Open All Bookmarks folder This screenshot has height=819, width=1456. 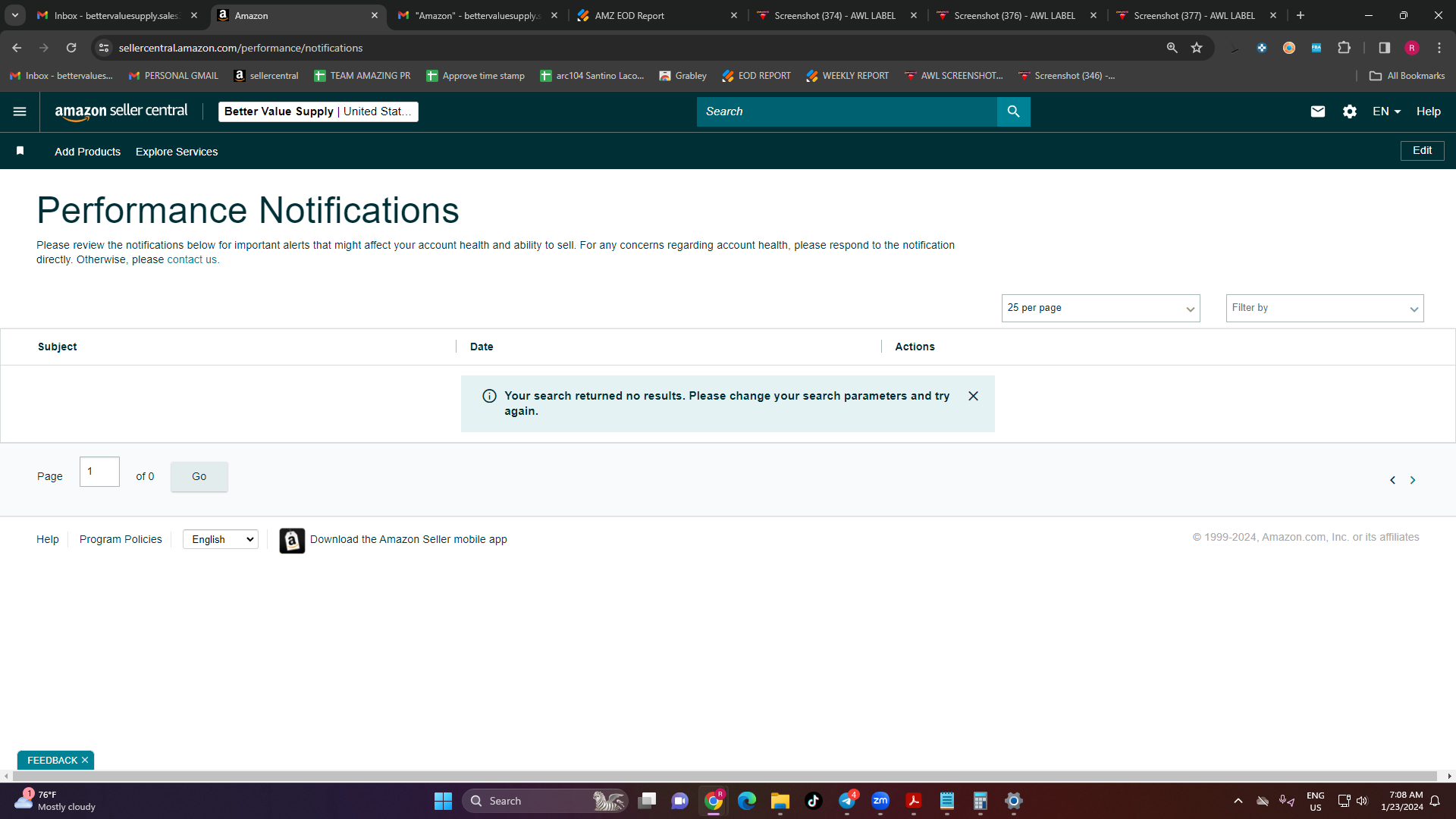click(x=1407, y=76)
